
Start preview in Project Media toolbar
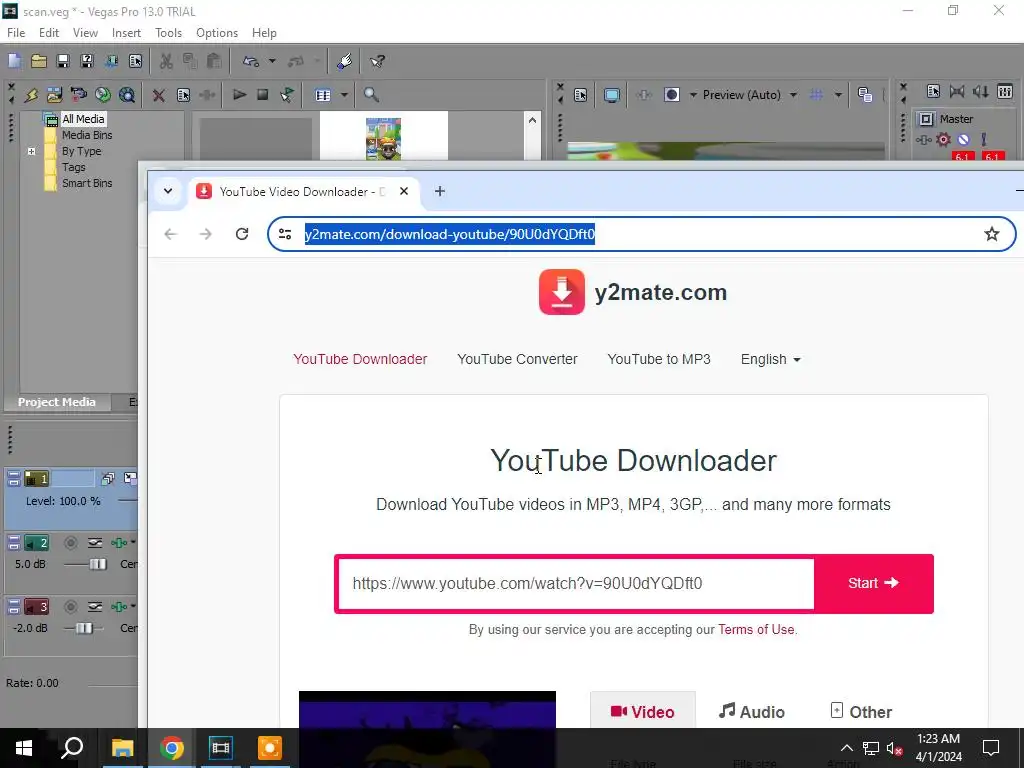239,95
